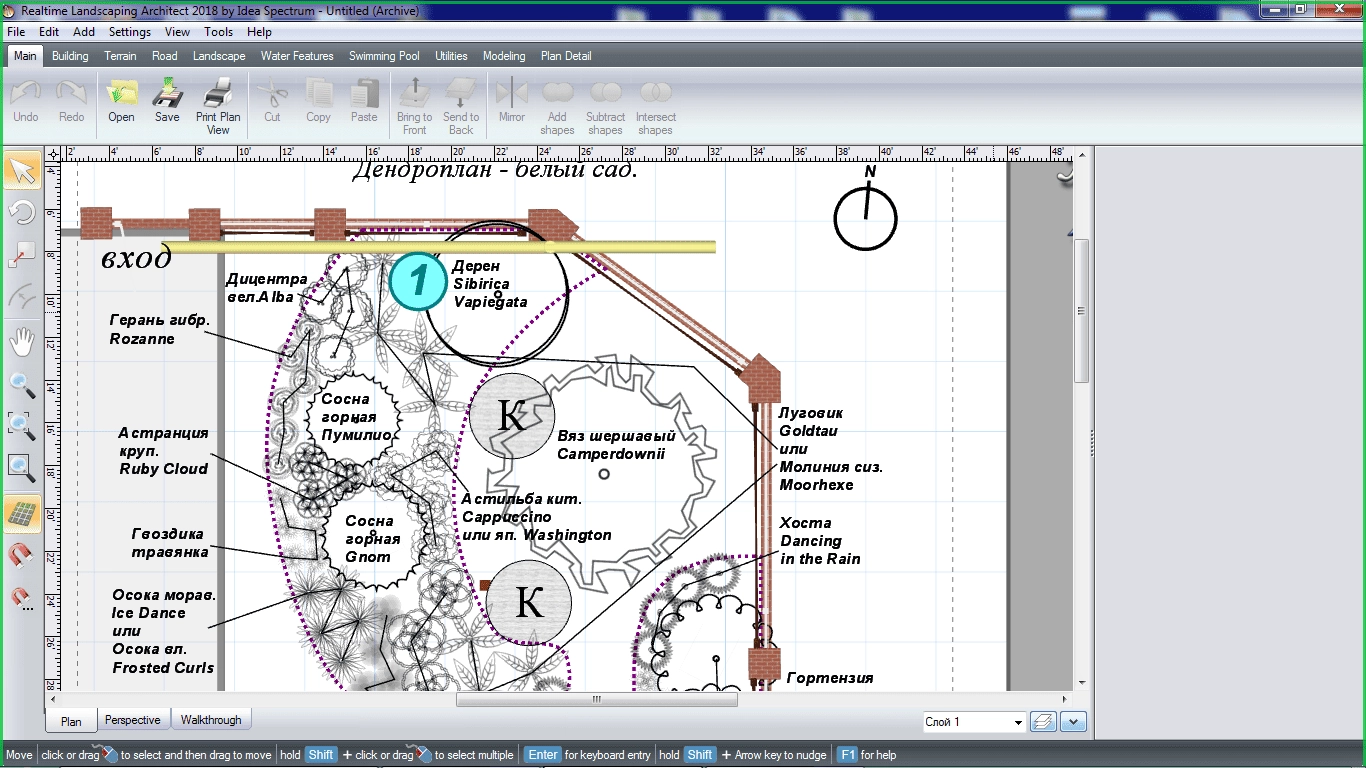Open the Edit menu
Image resolution: width=1366 pixels, height=768 pixels.
click(x=49, y=32)
